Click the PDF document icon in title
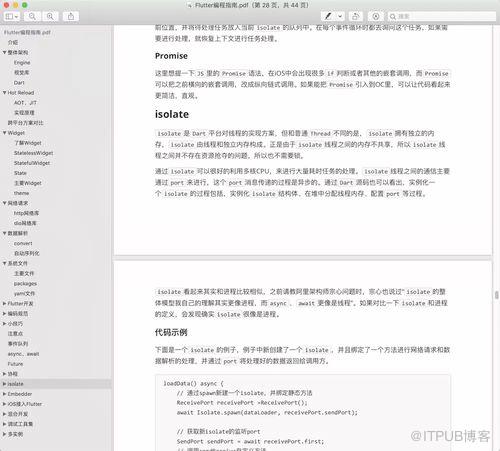This screenshot has height=451, width=500. [x=190, y=5]
